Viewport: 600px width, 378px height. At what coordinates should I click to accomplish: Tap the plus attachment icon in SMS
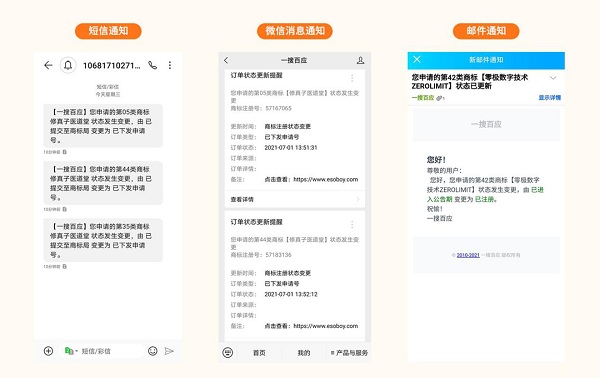(x=49, y=351)
